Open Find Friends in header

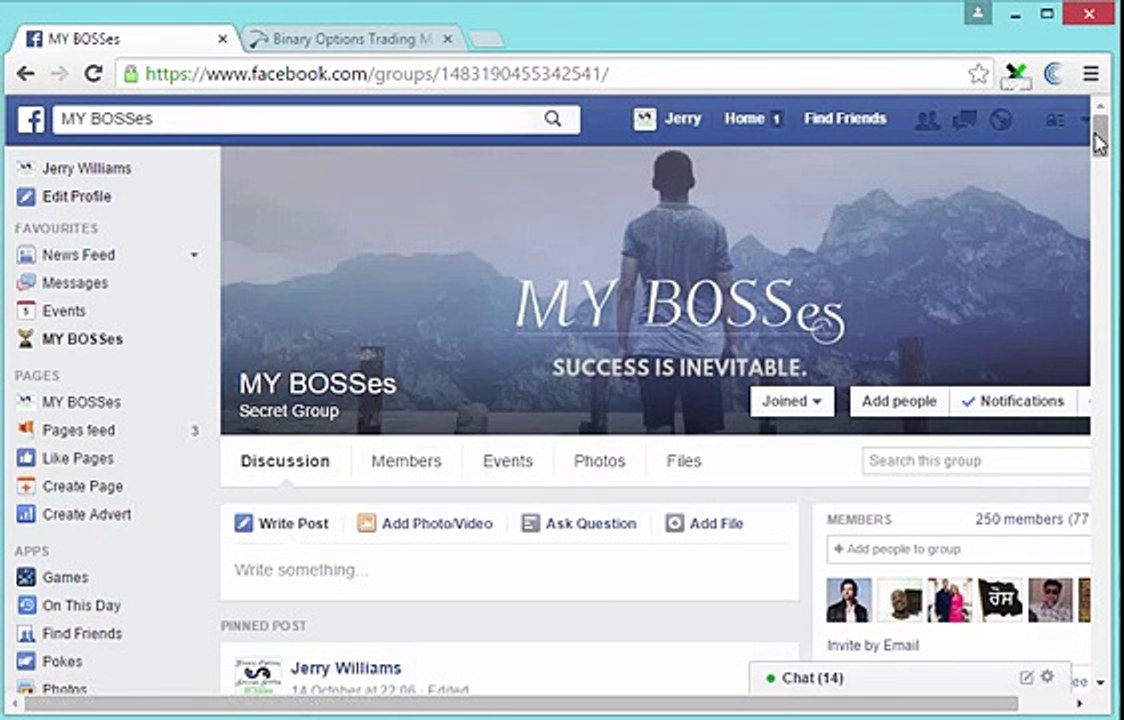coord(844,119)
